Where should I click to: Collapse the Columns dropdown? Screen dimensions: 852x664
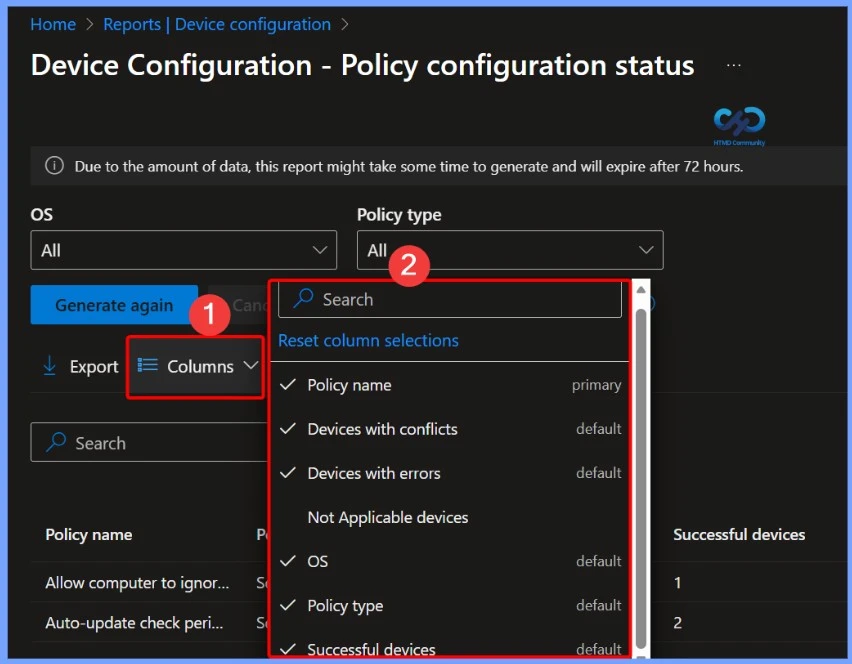(x=249, y=366)
